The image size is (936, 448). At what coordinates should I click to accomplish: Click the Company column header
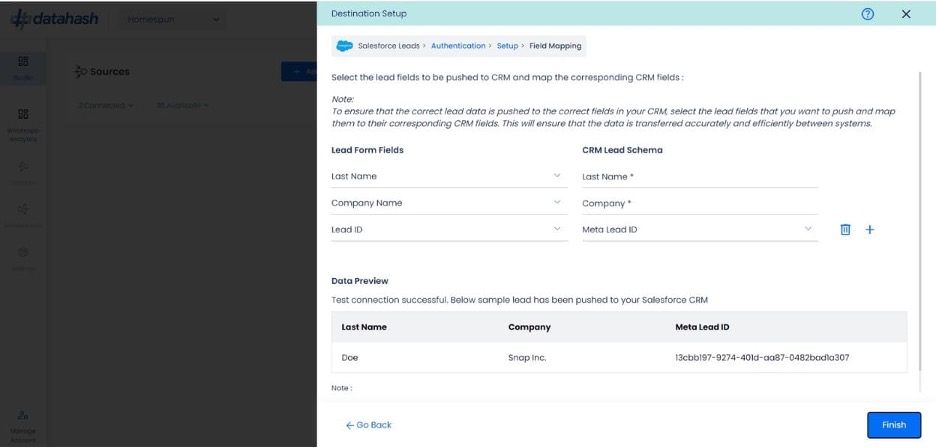point(529,327)
